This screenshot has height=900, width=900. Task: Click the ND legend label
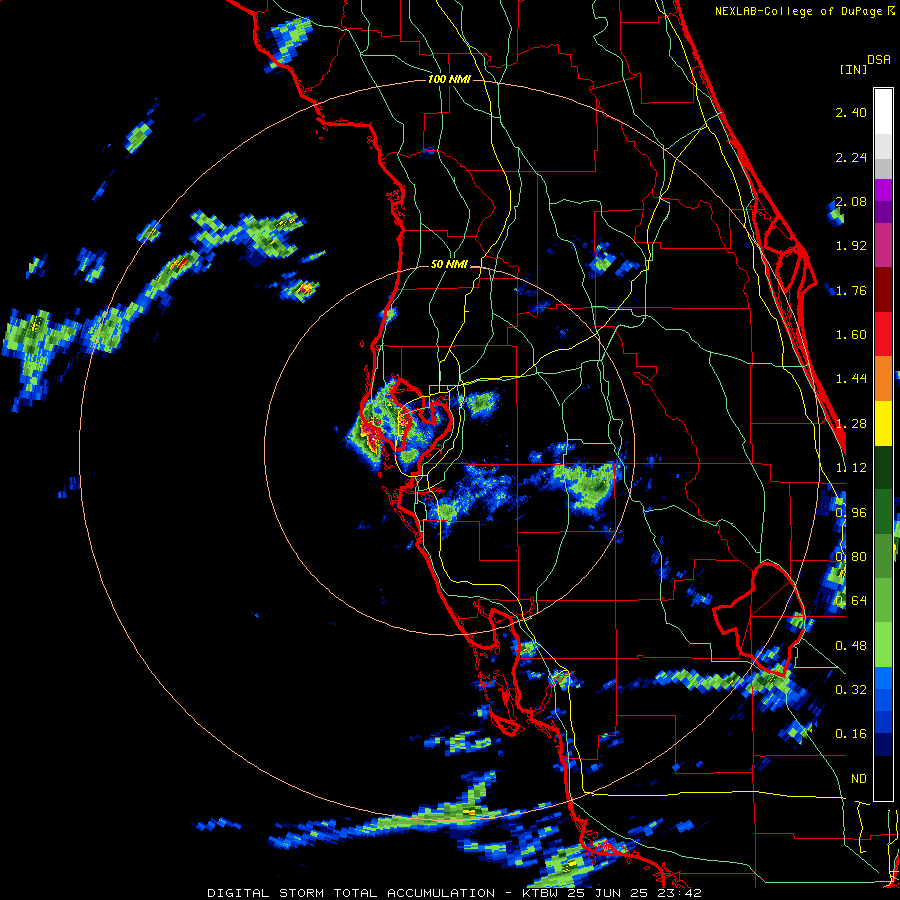pyautogui.click(x=859, y=779)
